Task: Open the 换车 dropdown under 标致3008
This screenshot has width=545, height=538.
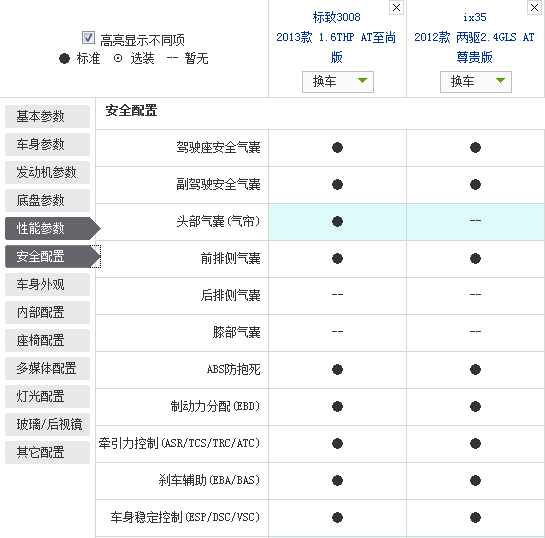Action: 338,82
